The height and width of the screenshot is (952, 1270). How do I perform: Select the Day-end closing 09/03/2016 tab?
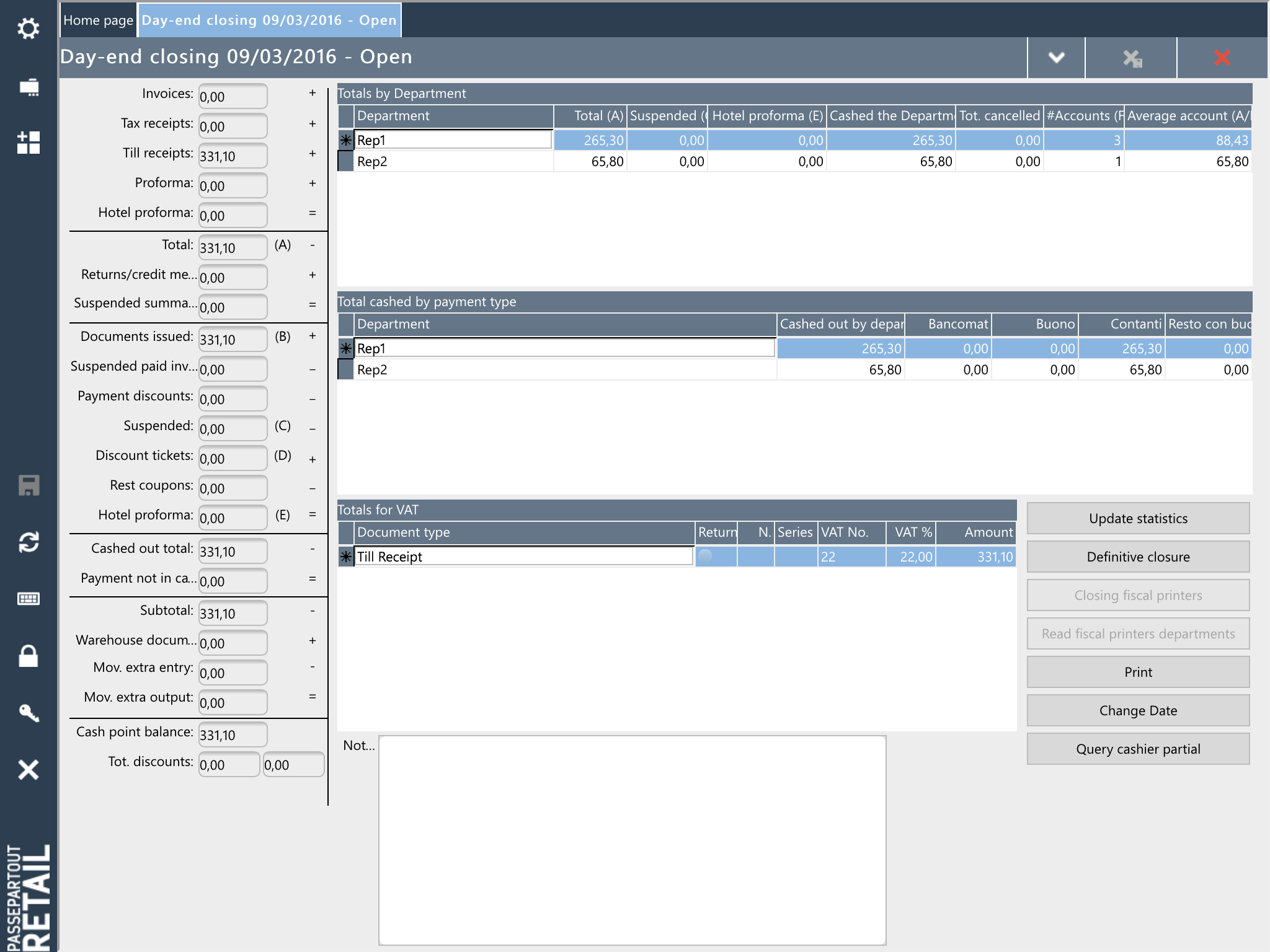269,20
